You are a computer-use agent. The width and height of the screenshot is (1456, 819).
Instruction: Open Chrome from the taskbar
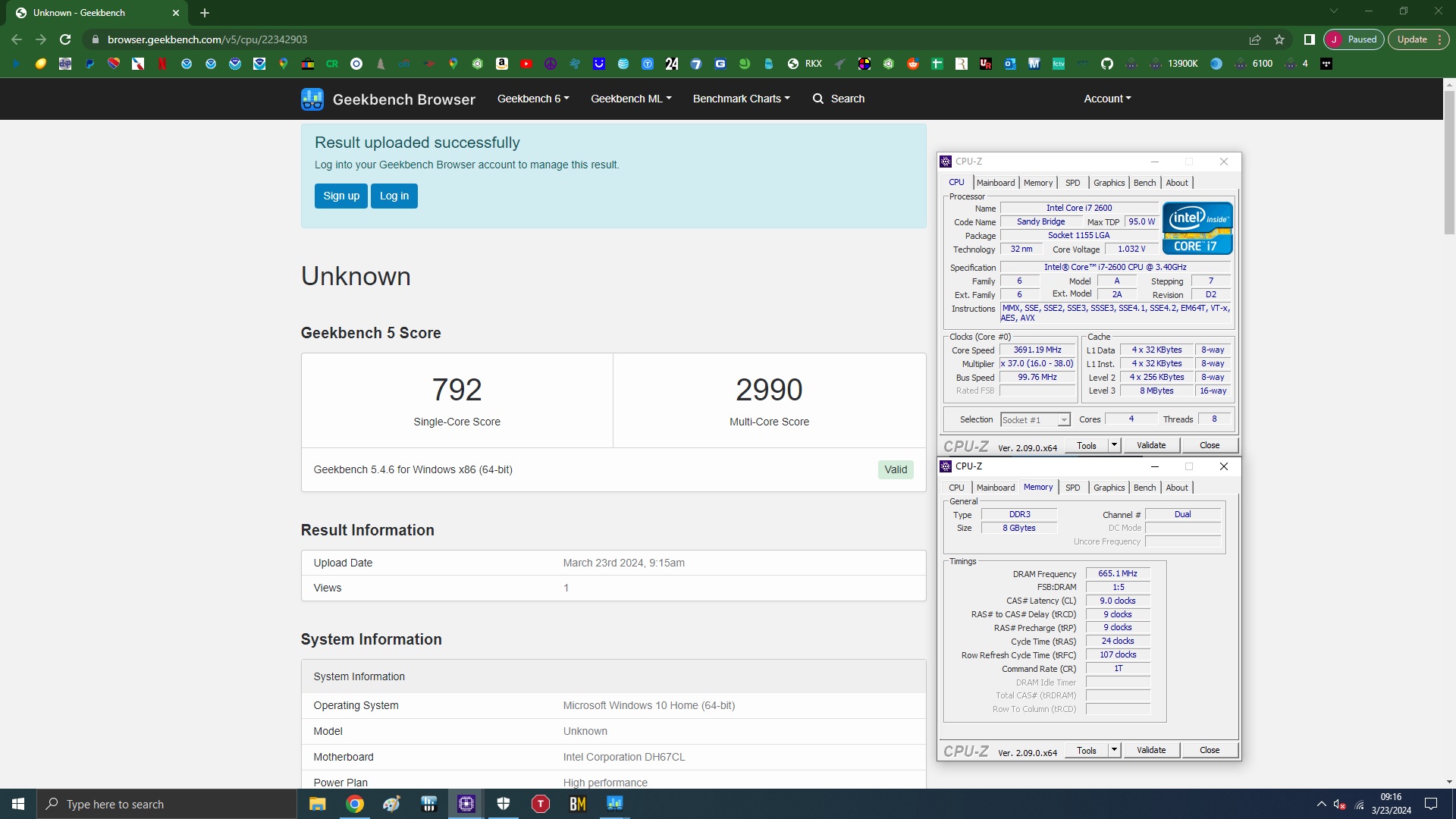(355, 804)
